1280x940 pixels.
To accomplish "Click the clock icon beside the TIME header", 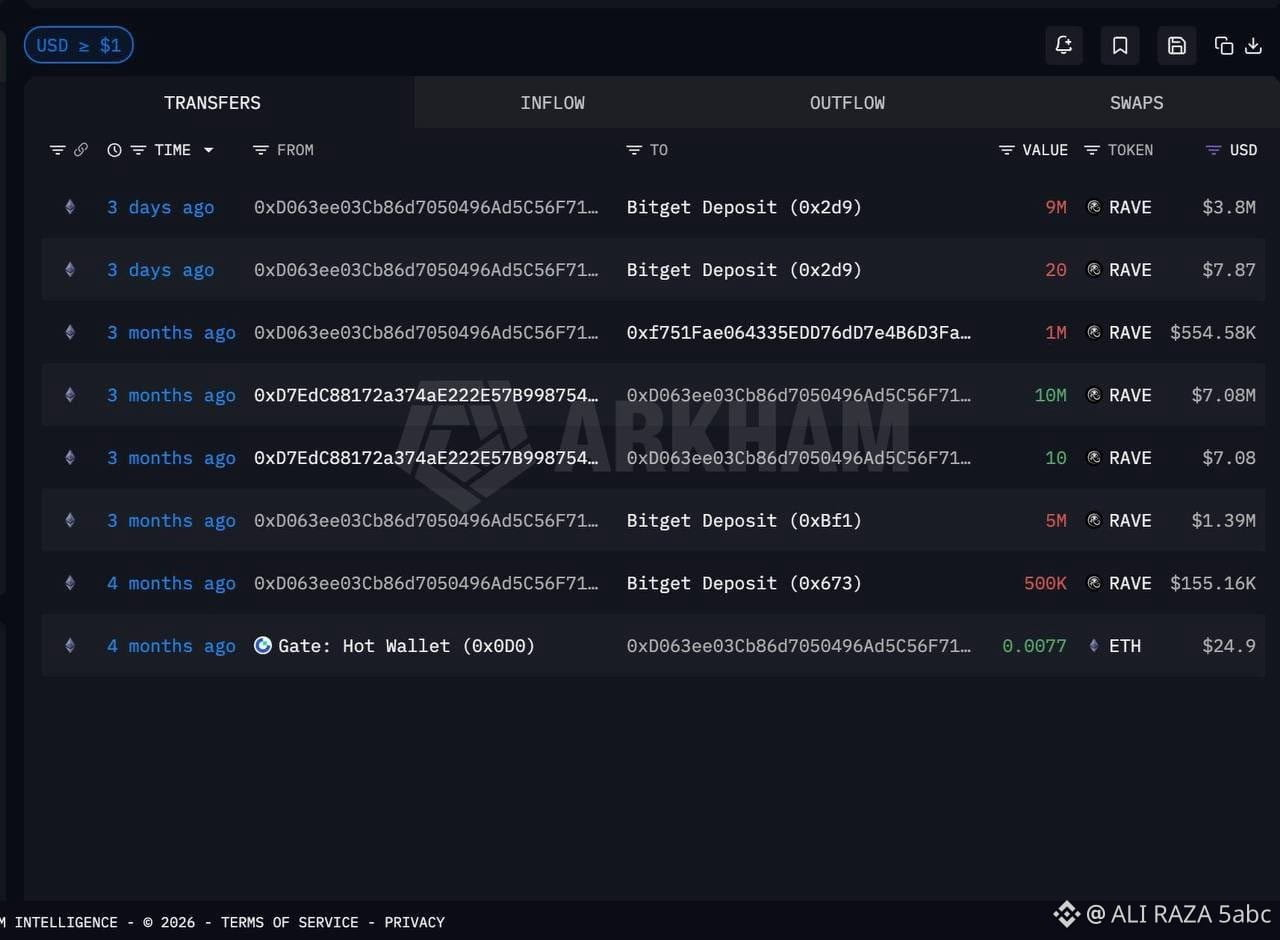I will [114, 150].
